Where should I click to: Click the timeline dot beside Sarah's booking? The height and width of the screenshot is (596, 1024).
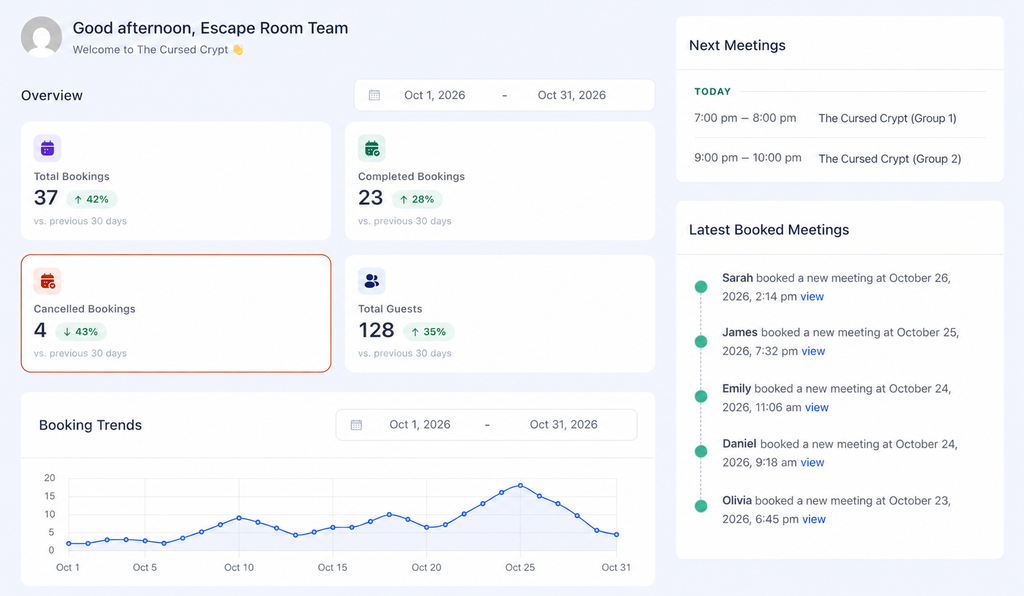click(x=701, y=287)
